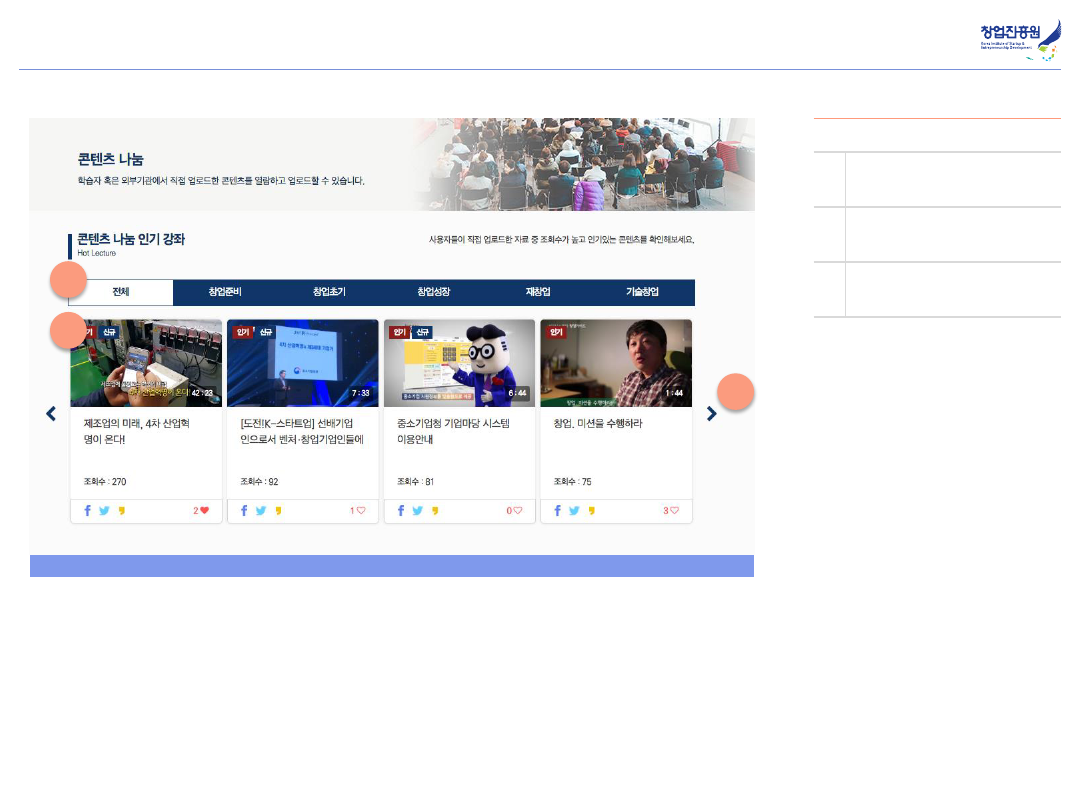The image size is (1080, 810).
Task: Share '[도전!K-스타트업]' card on Facebook
Action: (x=244, y=510)
